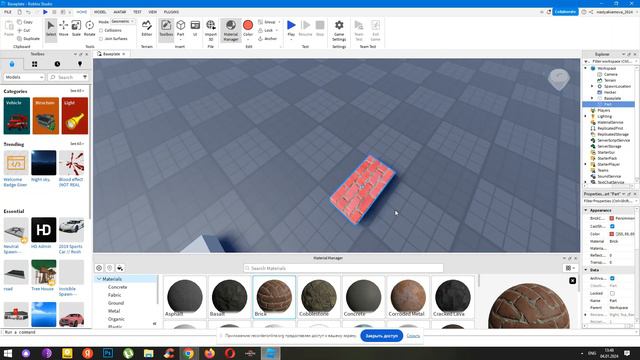Click Toolbox search filter icon

[x=85, y=77]
